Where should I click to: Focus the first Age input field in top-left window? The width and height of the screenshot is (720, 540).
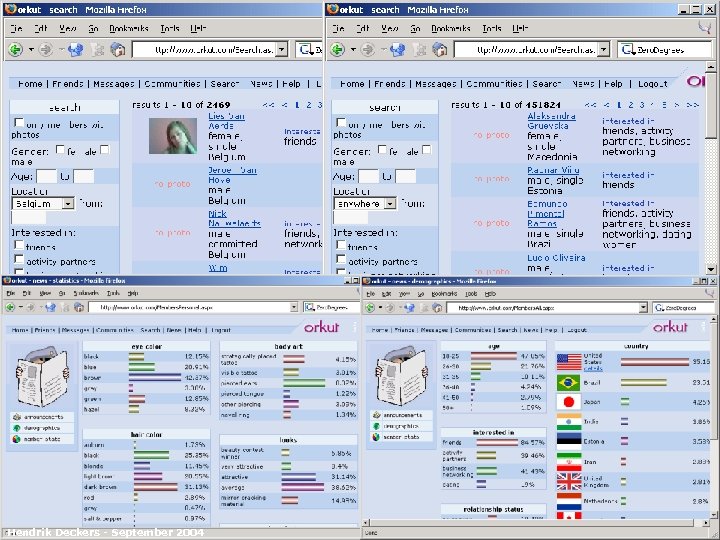click(46, 176)
